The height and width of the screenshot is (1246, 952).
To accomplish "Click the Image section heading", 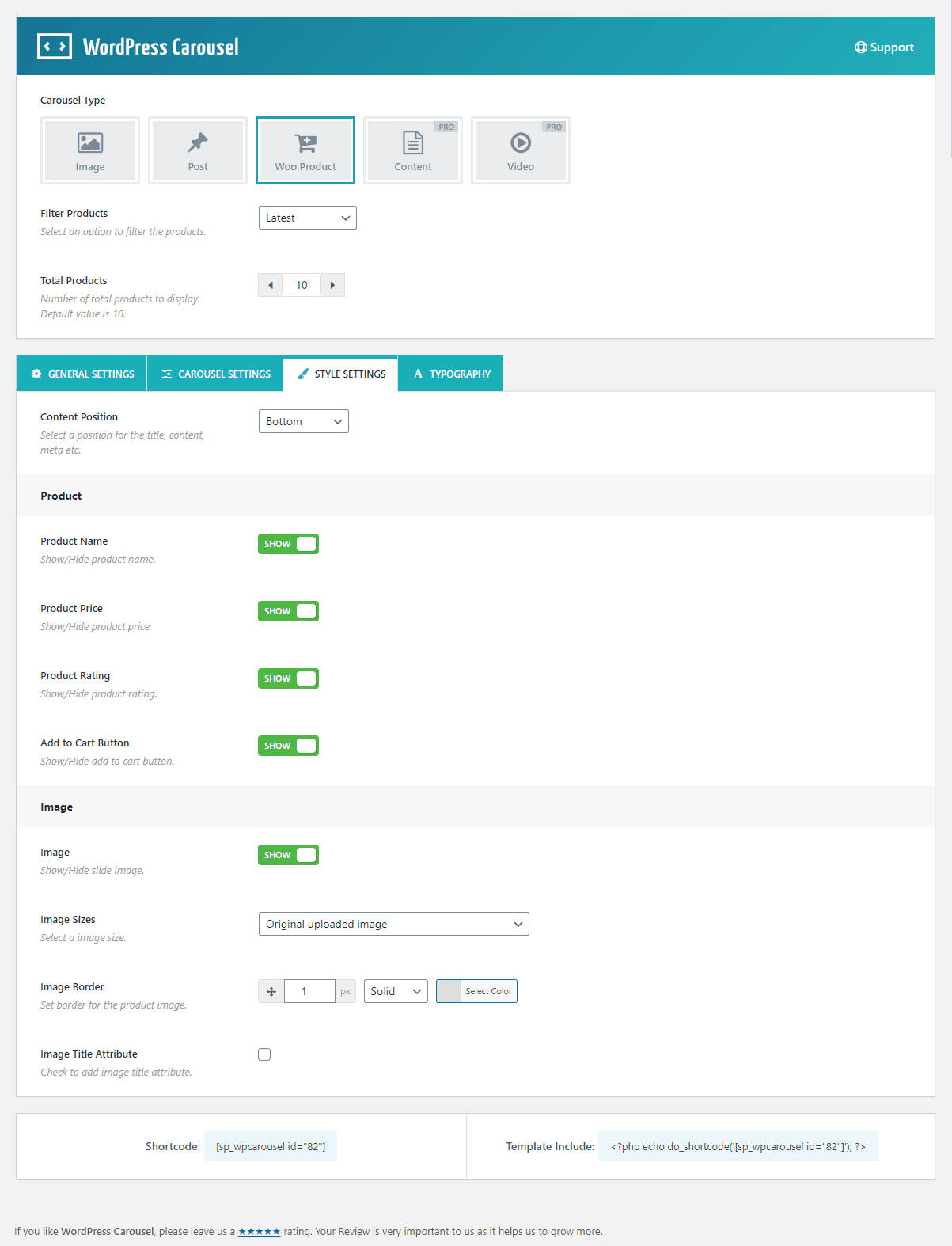I will (x=56, y=807).
